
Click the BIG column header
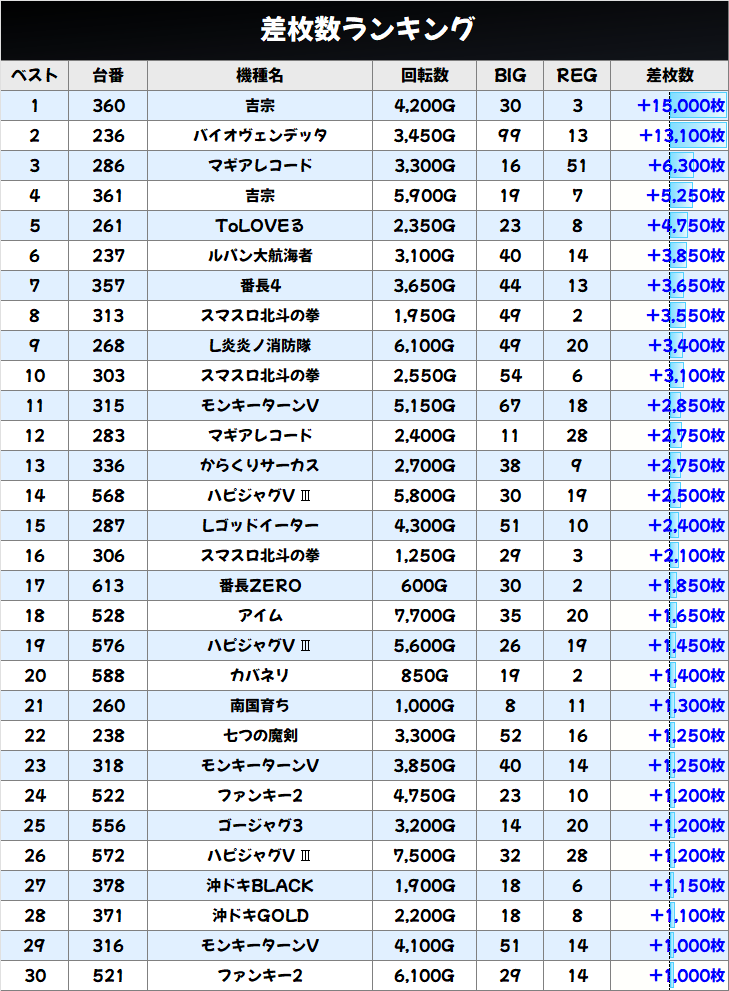click(510, 76)
